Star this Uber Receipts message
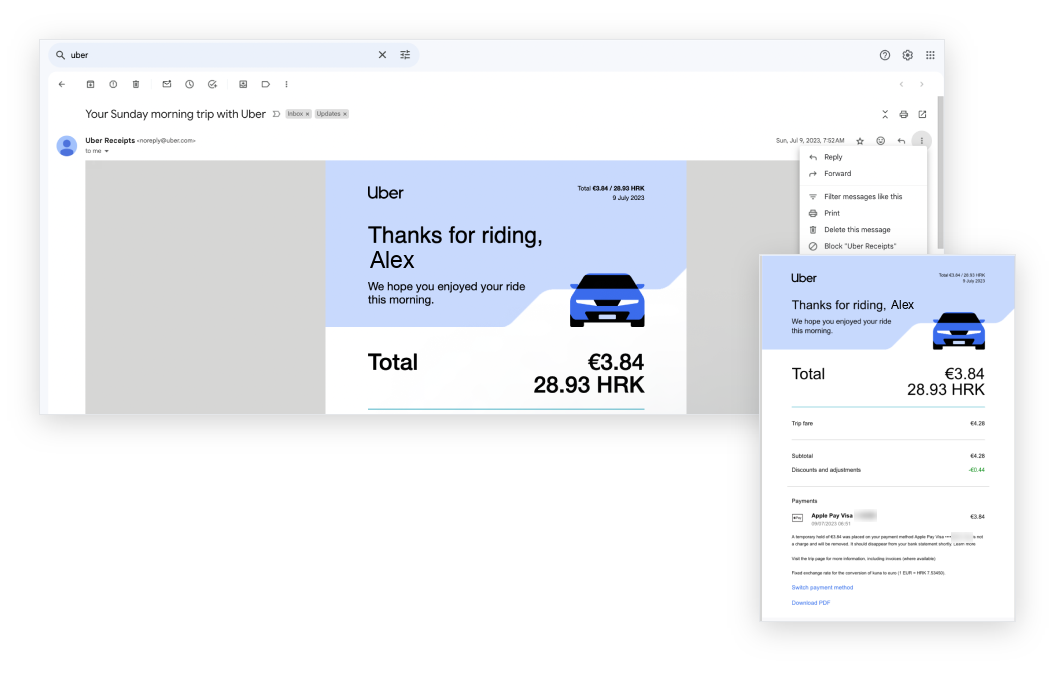The width and height of the screenshot is (1055, 673). click(x=860, y=141)
